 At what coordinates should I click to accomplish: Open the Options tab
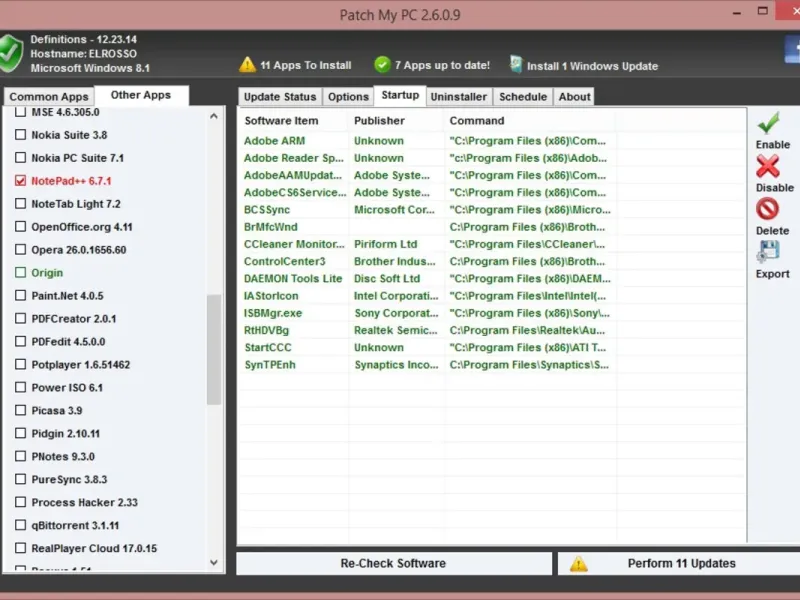coord(348,96)
